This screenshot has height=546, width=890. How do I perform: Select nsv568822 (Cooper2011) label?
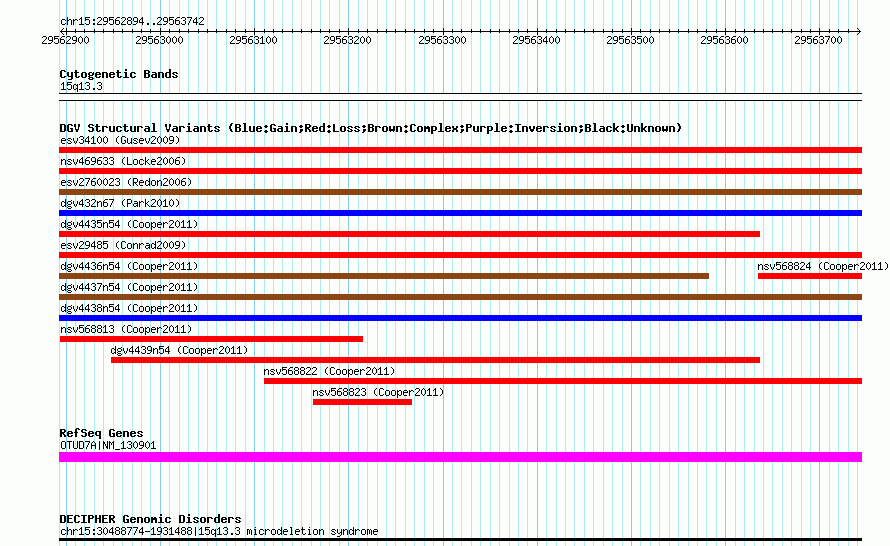(329, 371)
